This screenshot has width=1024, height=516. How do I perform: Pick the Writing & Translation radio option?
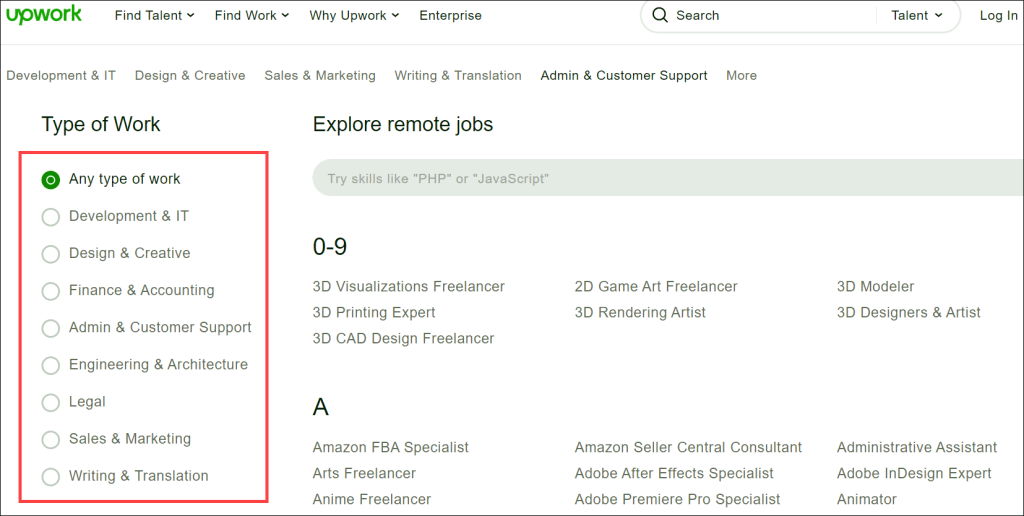pos(50,477)
